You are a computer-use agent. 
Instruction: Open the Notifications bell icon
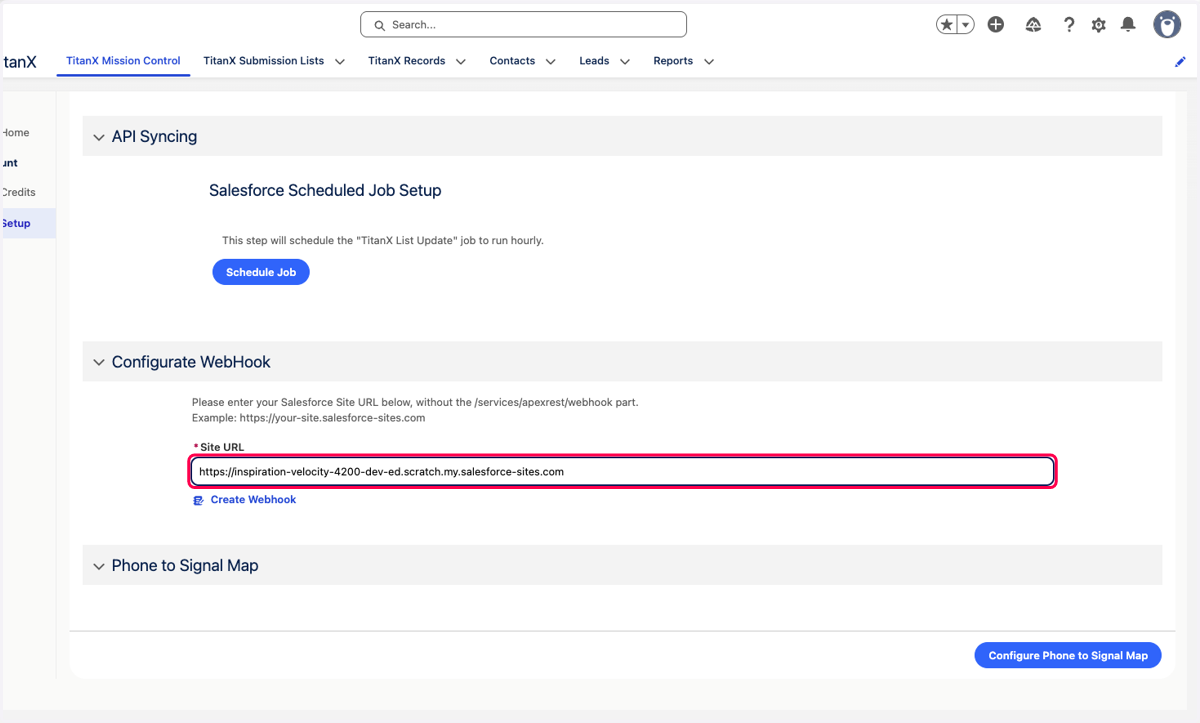click(1128, 25)
